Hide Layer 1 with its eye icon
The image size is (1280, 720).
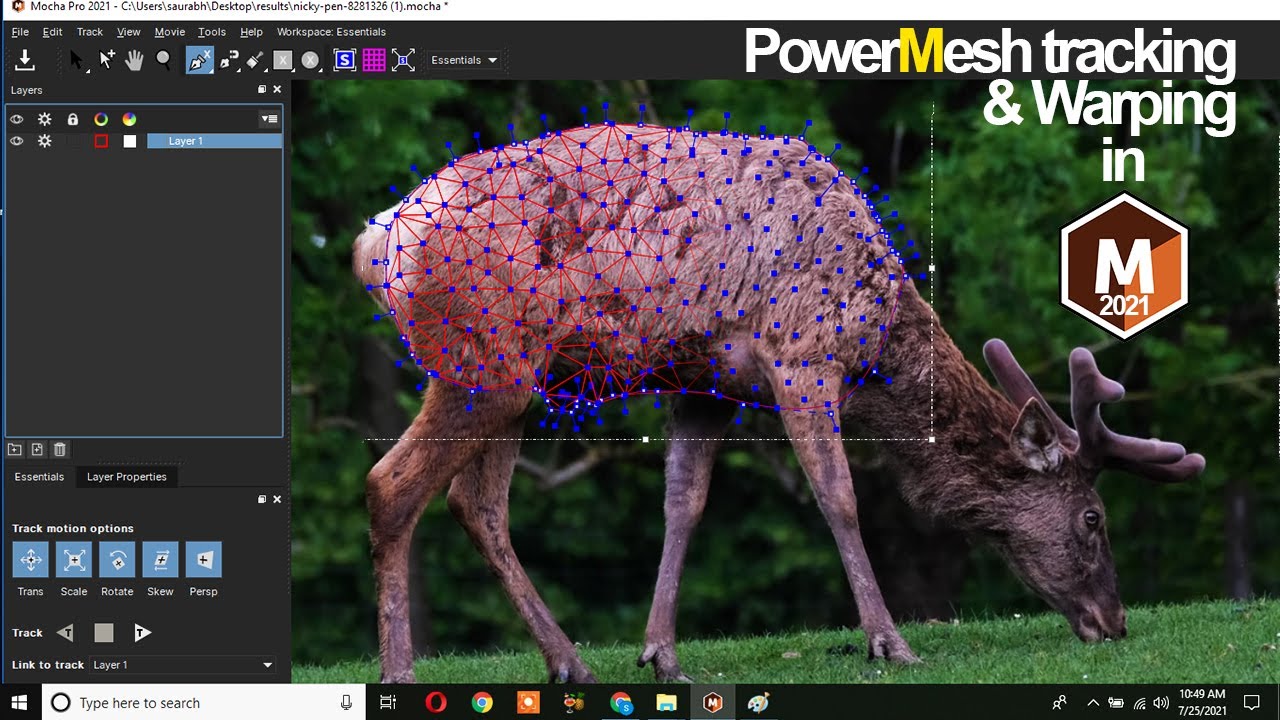[16, 141]
